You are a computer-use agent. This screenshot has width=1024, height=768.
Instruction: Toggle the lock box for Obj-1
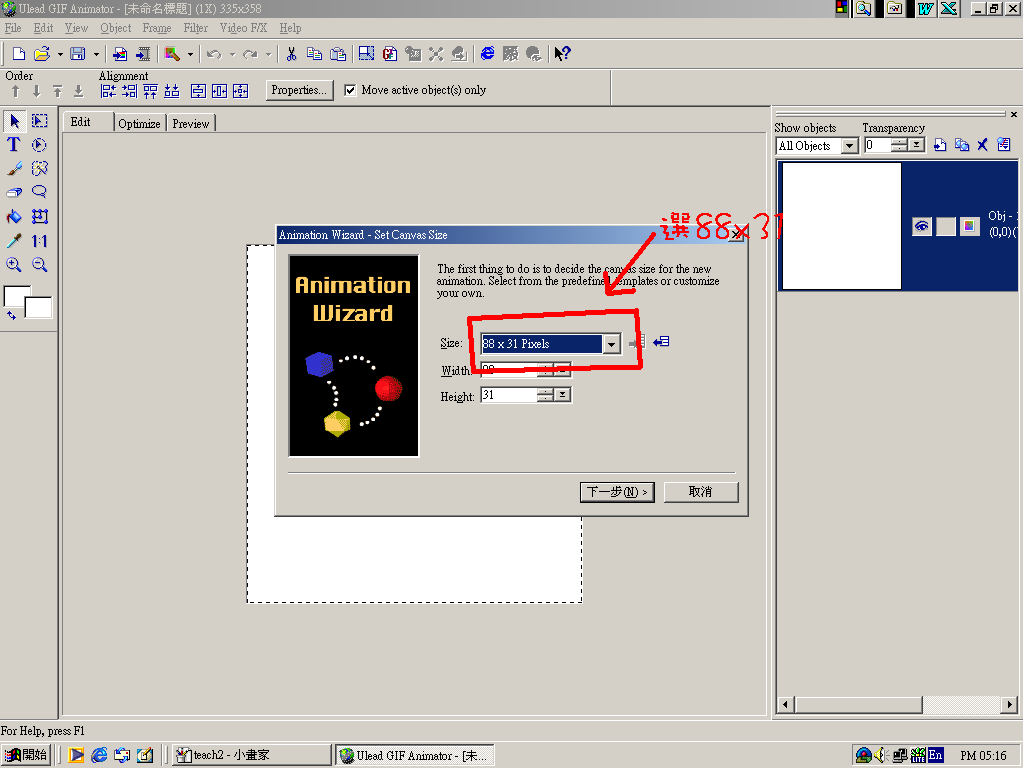(x=946, y=227)
